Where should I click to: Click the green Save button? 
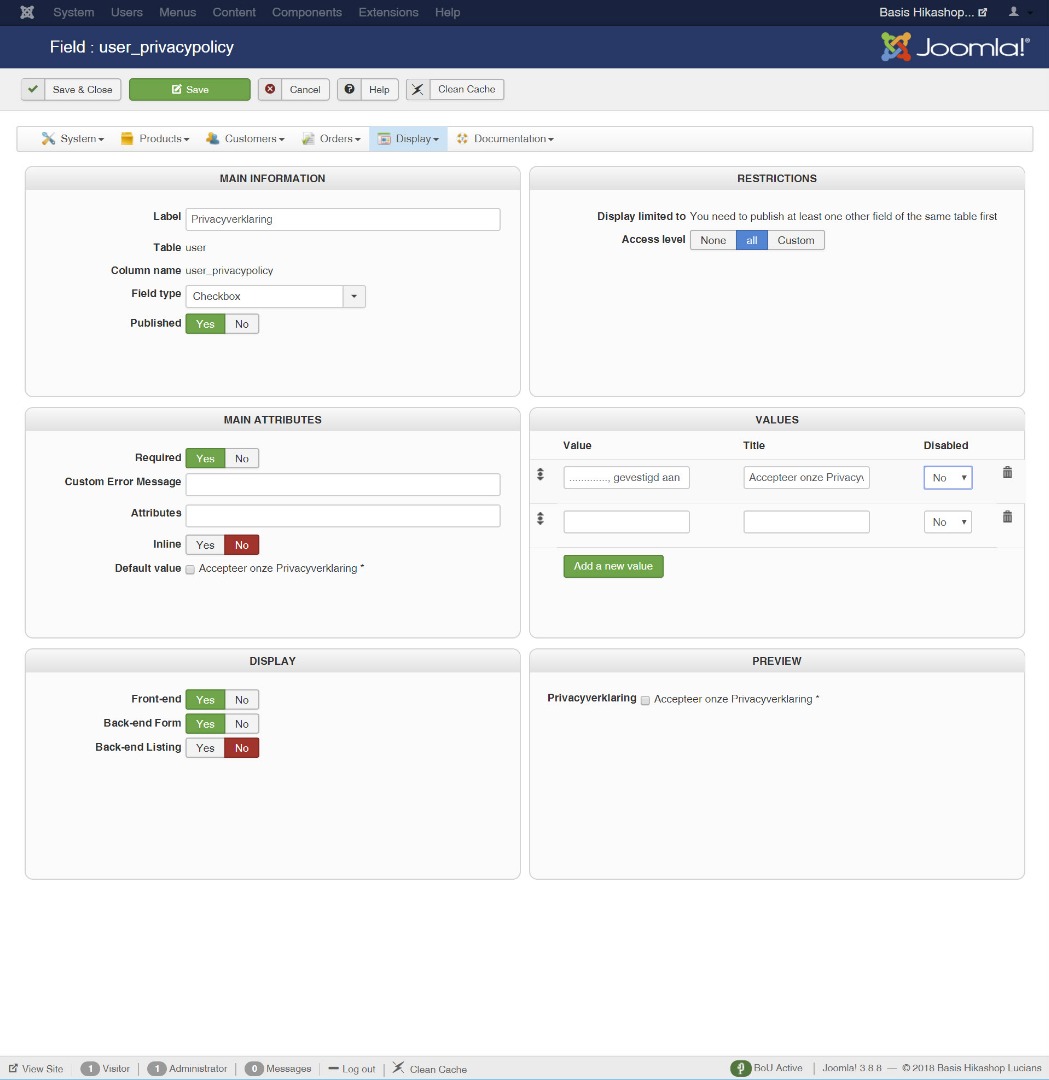pyautogui.click(x=190, y=90)
